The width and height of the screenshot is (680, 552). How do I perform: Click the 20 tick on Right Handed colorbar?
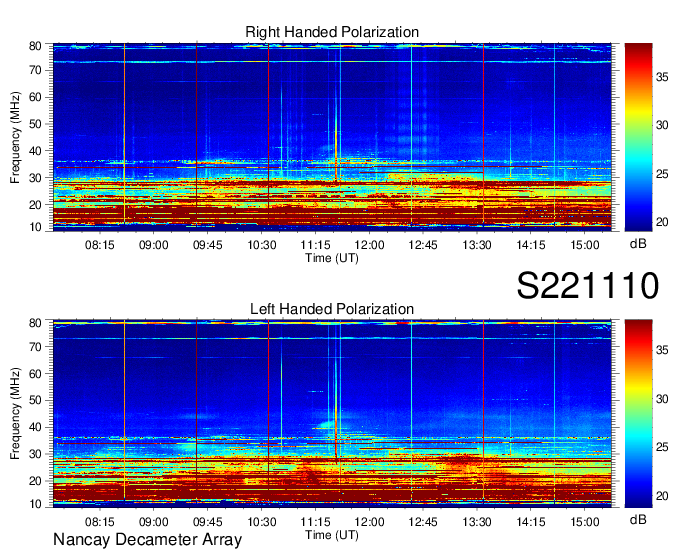coord(662,222)
